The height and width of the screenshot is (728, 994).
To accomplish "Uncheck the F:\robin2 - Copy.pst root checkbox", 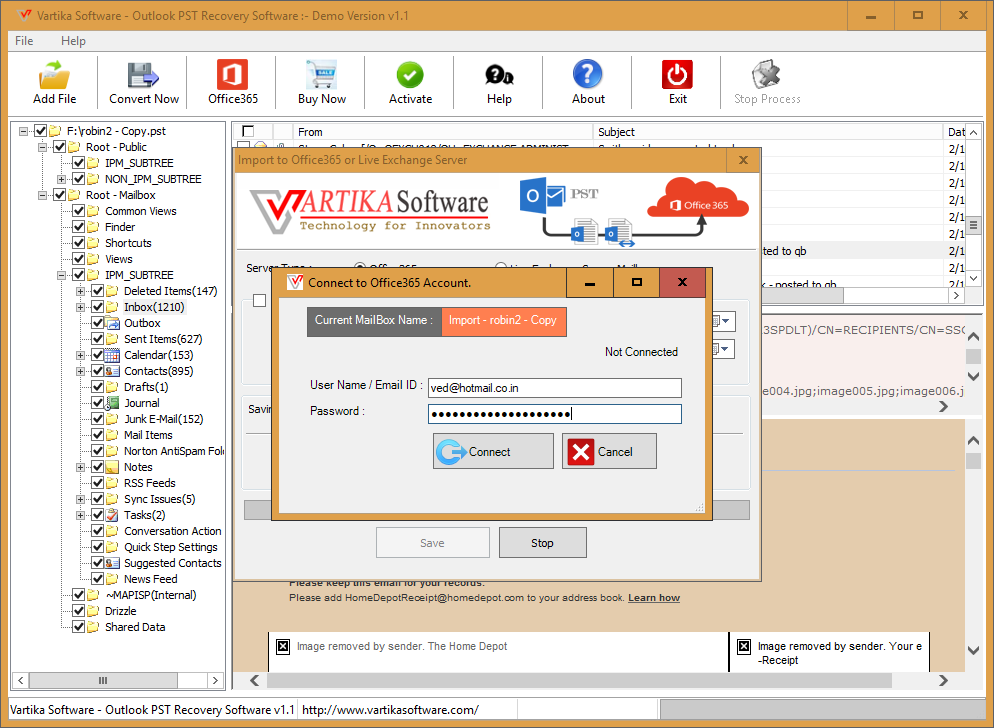I will [41, 131].
